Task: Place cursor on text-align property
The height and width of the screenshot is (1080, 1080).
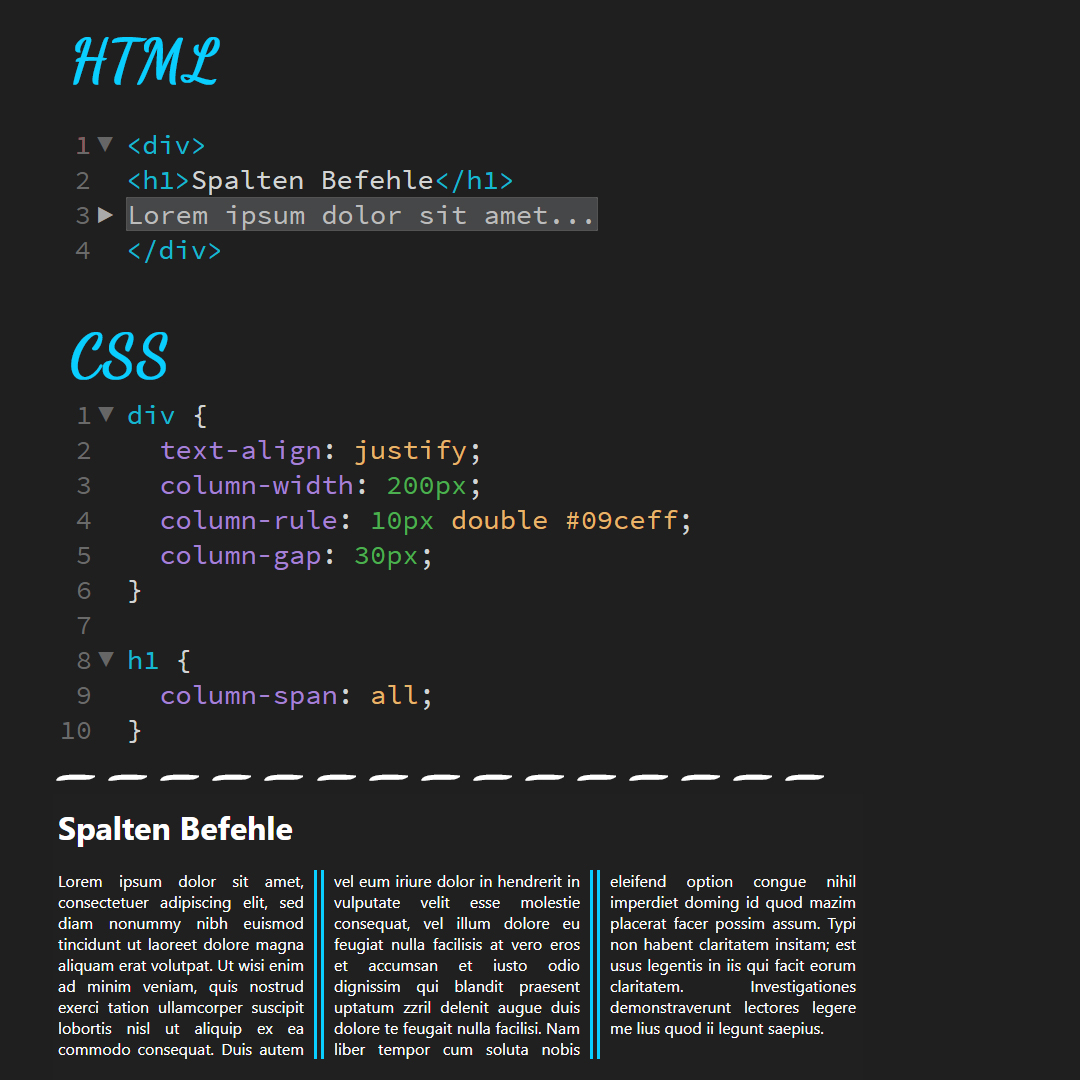Action: (x=241, y=450)
